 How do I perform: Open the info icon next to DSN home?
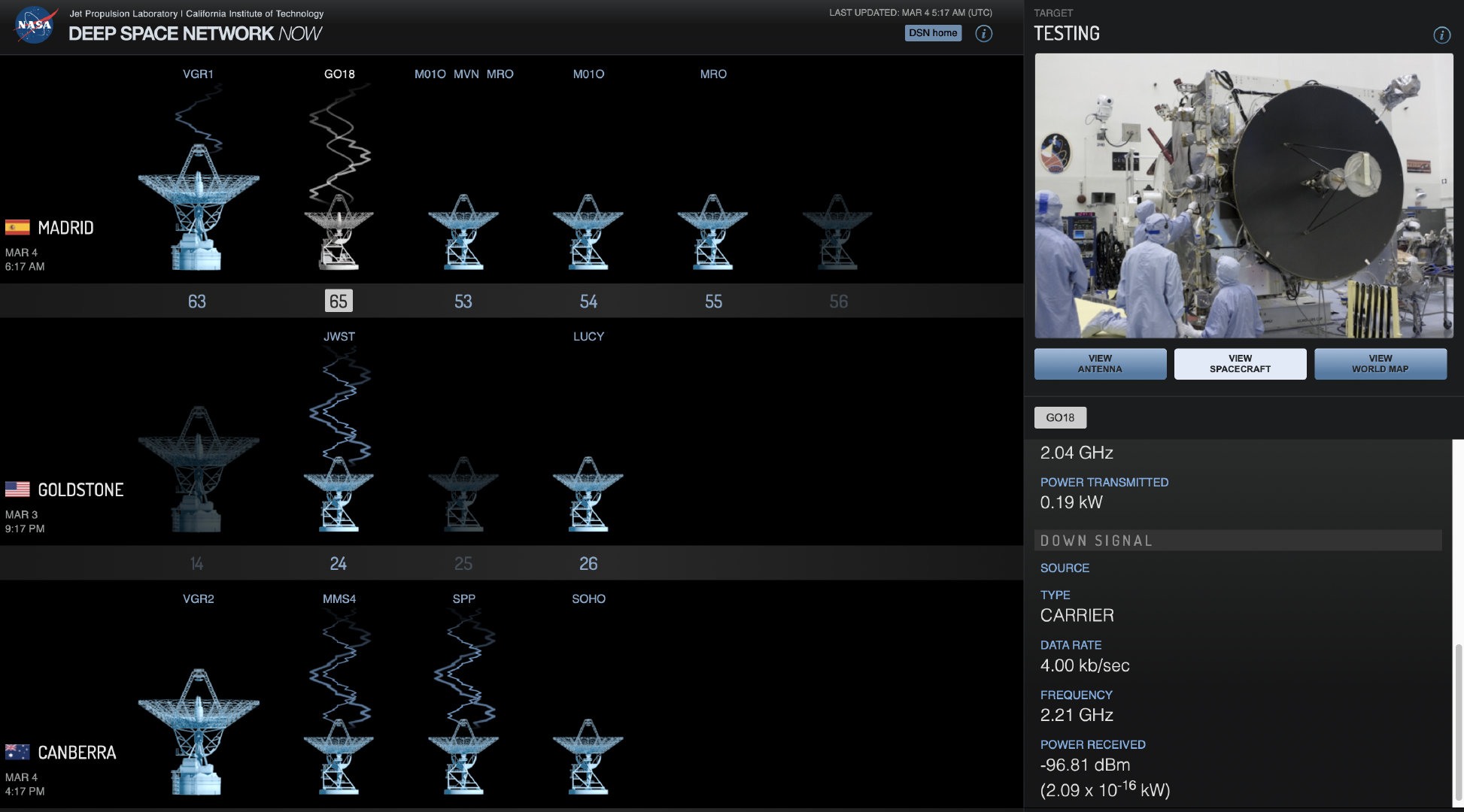point(983,34)
